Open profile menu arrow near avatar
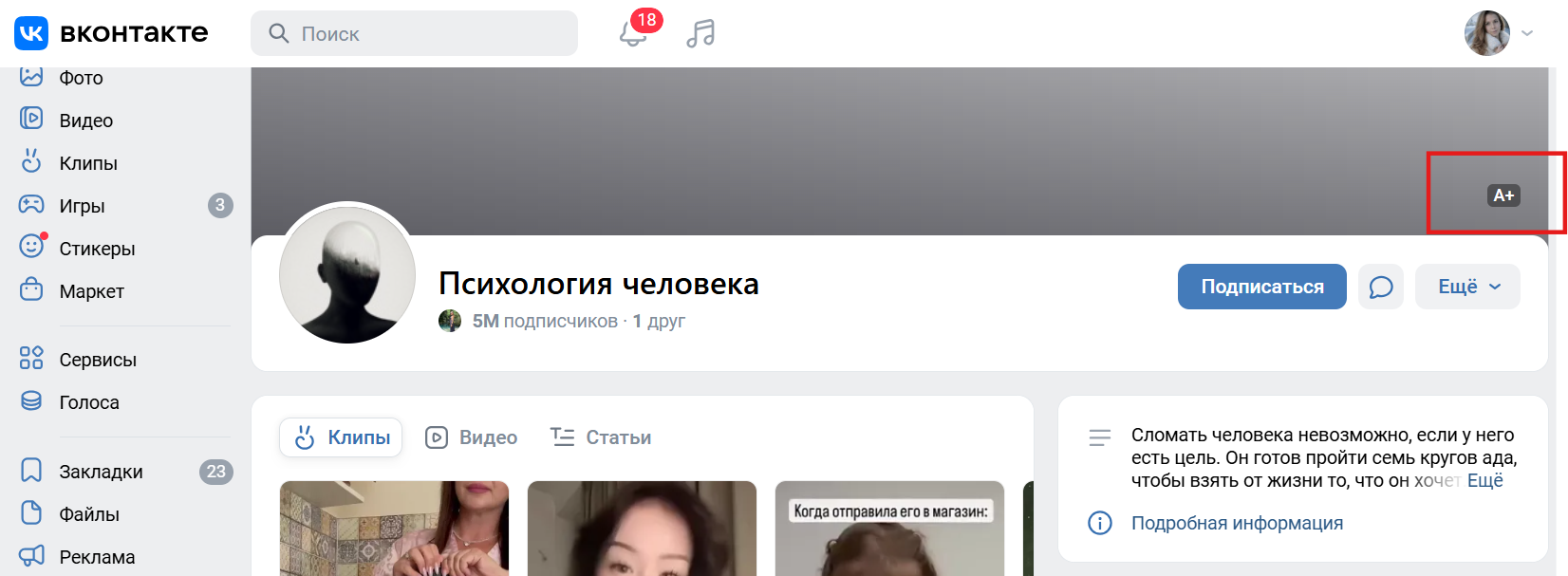This screenshot has width=1568, height=576. click(1527, 33)
